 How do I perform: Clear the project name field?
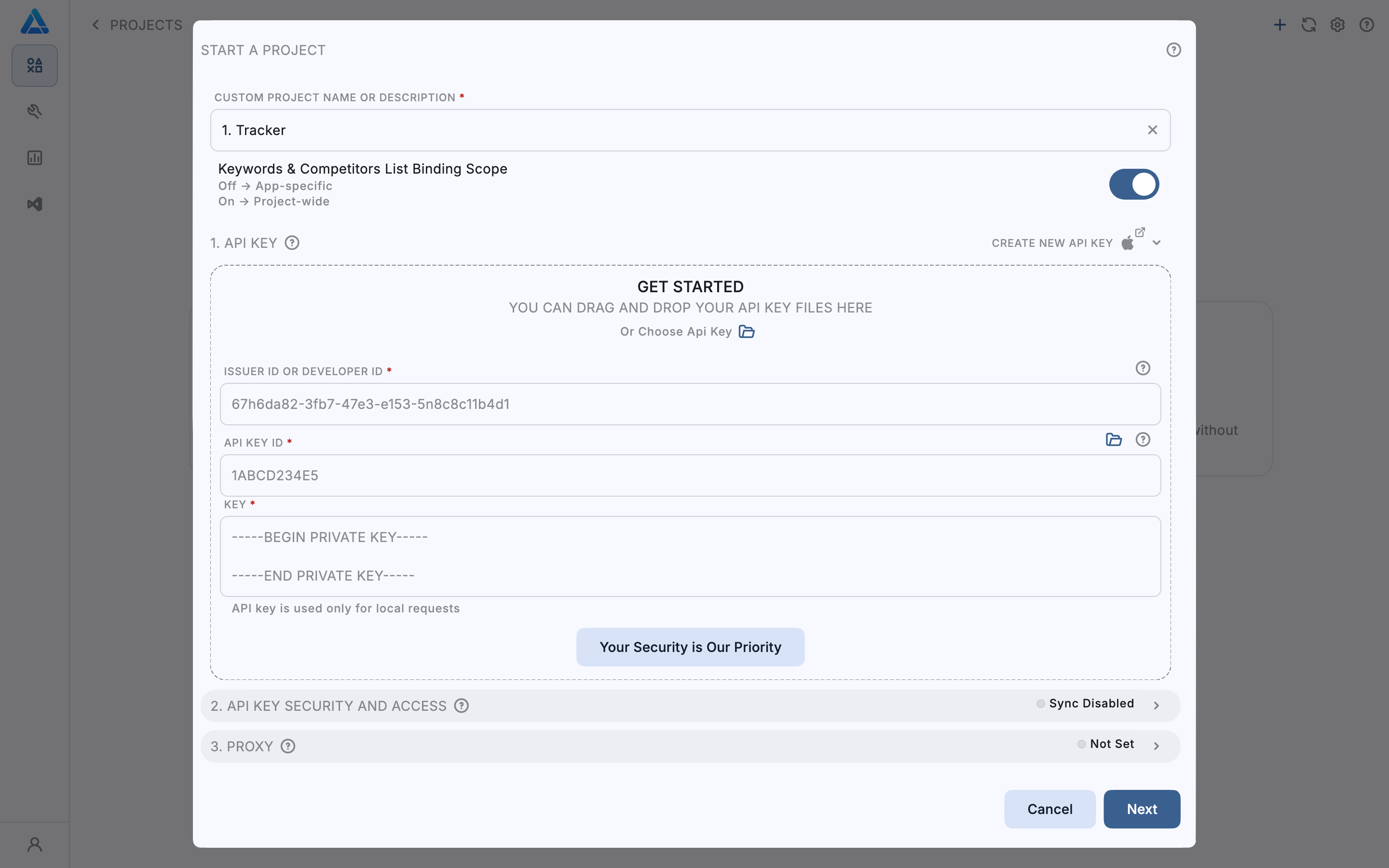(1152, 130)
